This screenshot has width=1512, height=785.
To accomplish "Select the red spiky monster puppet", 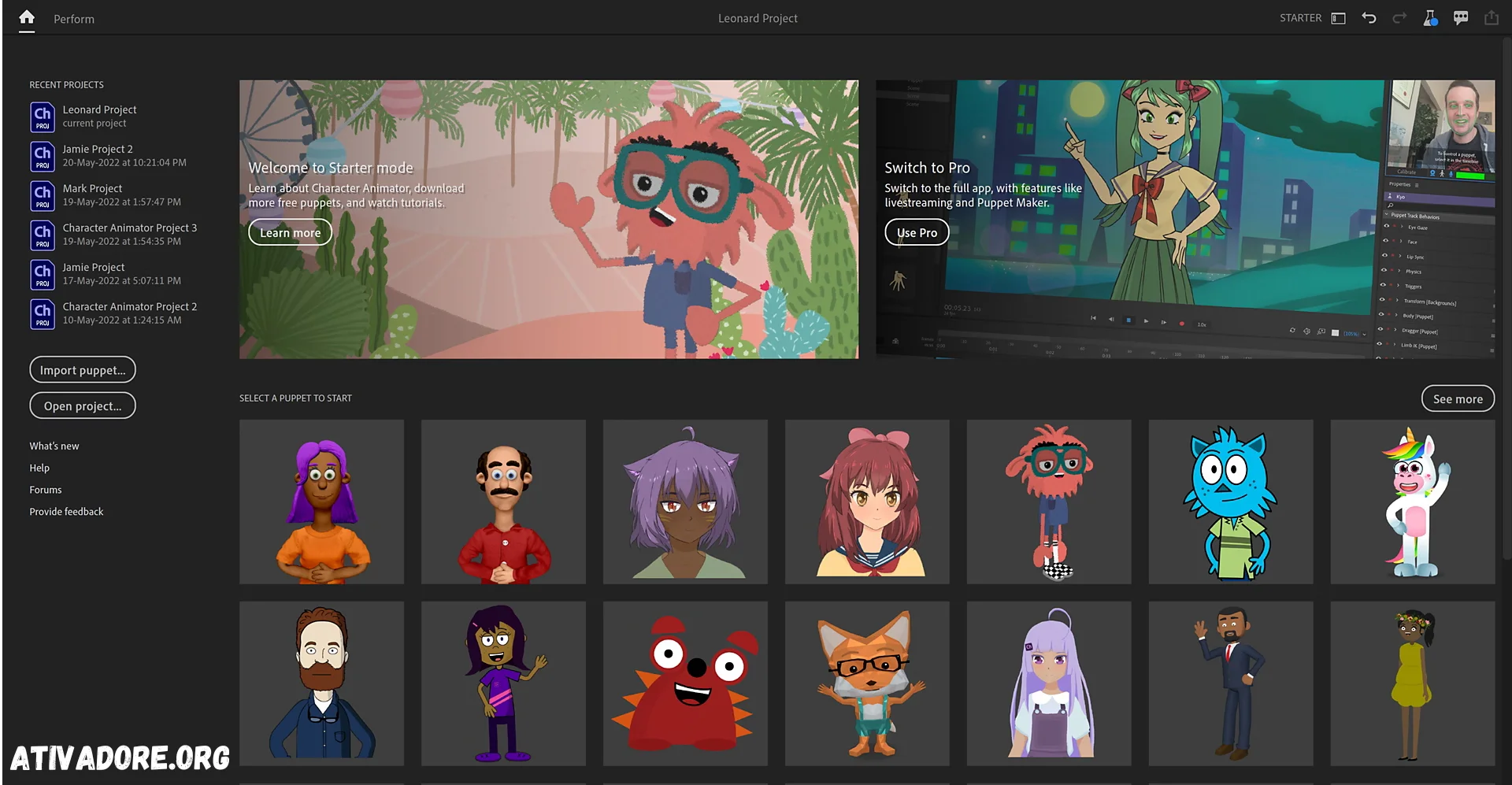I will pyautogui.click(x=685, y=683).
